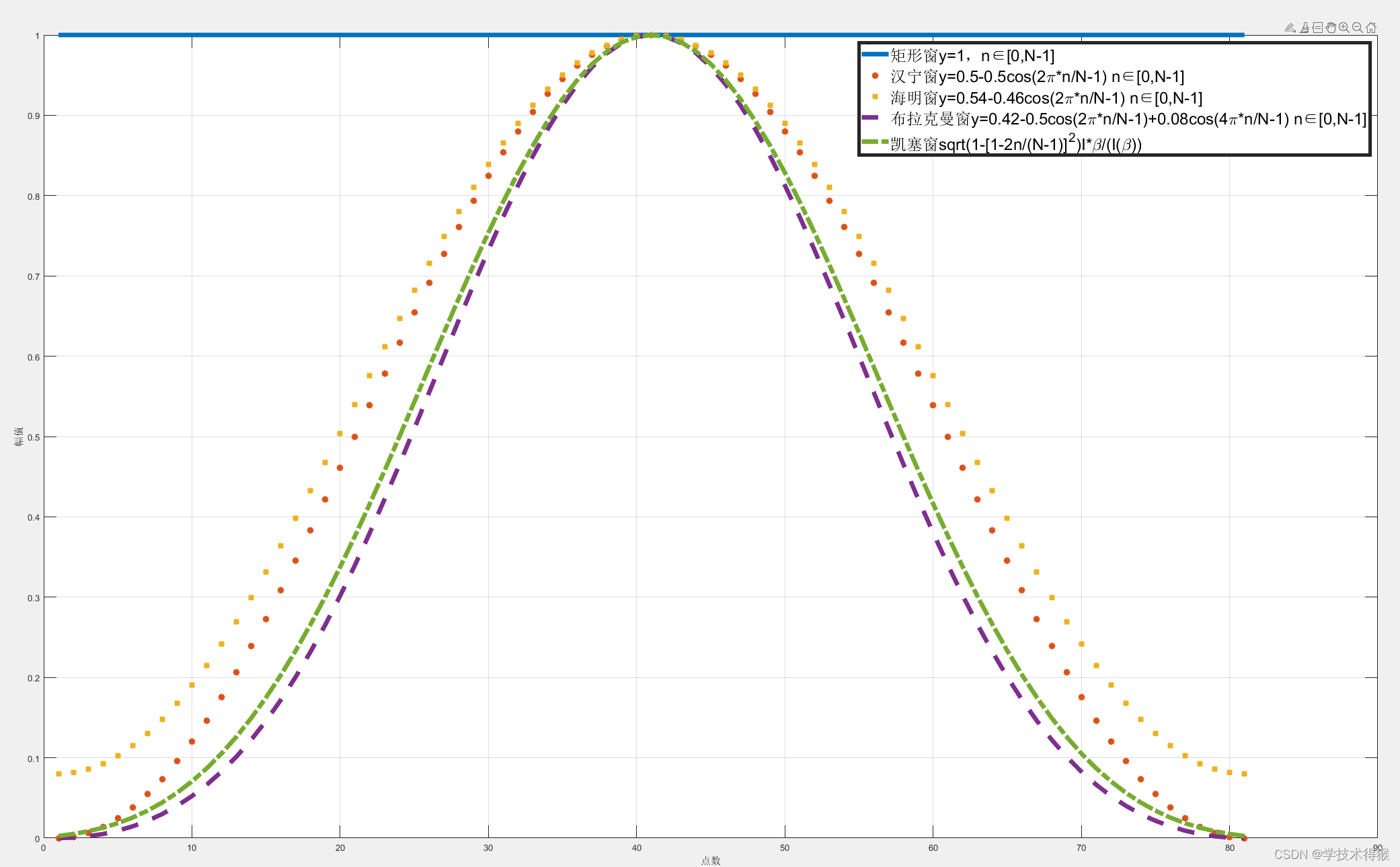Enable the data tips tool
This screenshot has width=1400, height=867.
click(1317, 28)
